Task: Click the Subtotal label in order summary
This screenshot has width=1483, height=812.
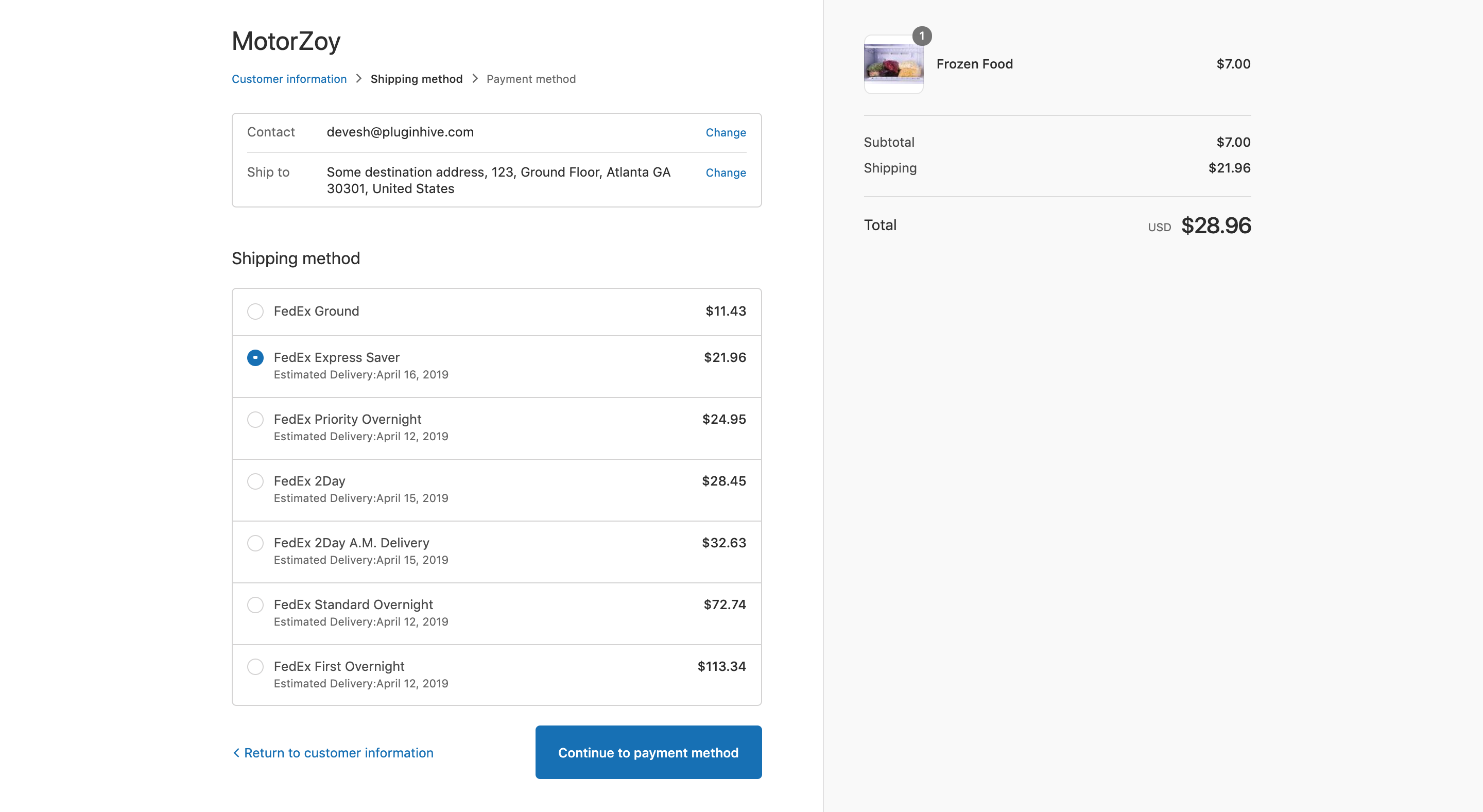Action: [x=889, y=142]
